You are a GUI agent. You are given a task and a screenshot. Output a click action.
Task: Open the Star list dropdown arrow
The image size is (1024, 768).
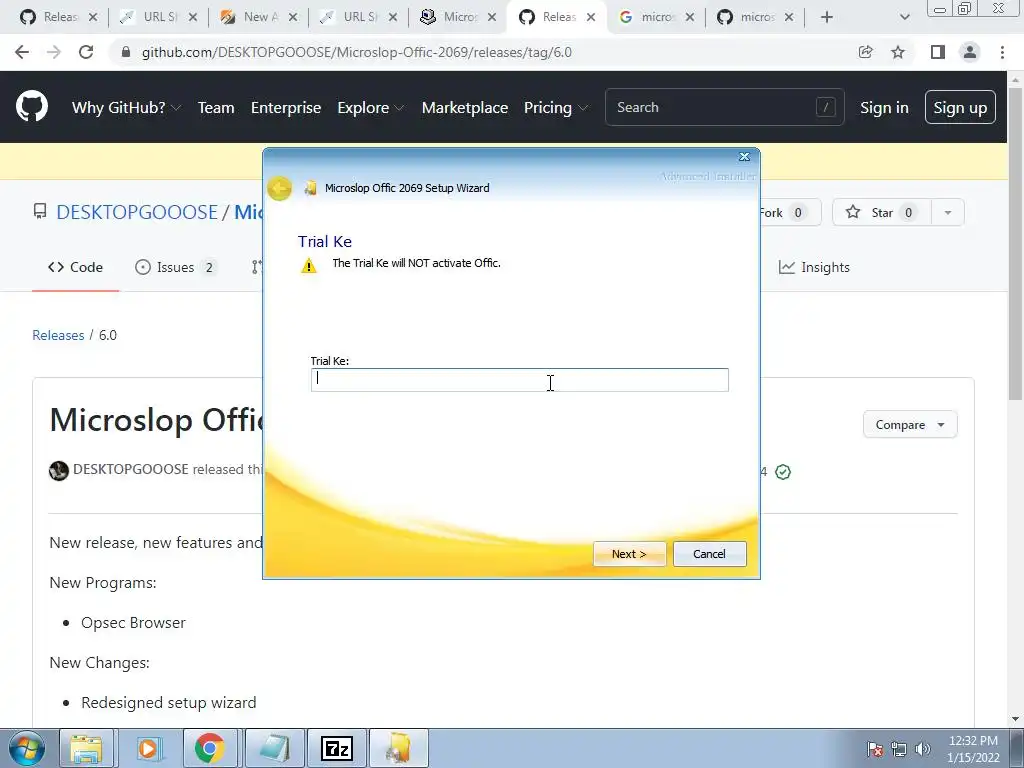pyautogui.click(x=948, y=212)
